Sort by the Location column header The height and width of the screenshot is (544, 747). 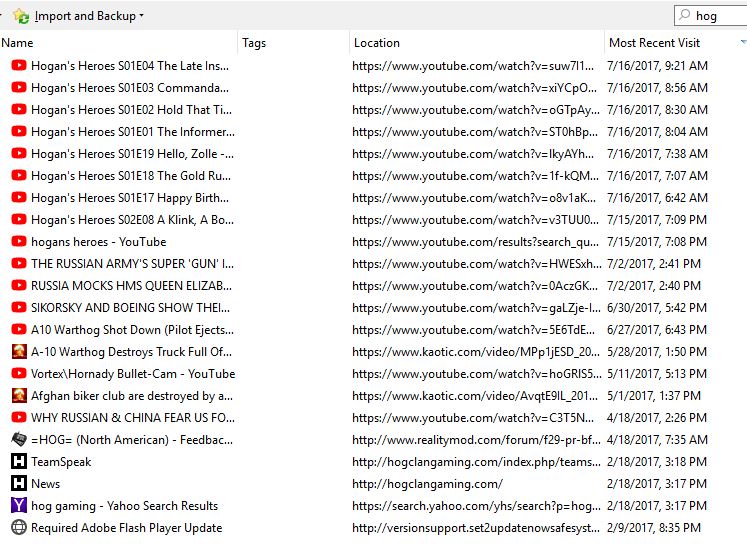377,43
